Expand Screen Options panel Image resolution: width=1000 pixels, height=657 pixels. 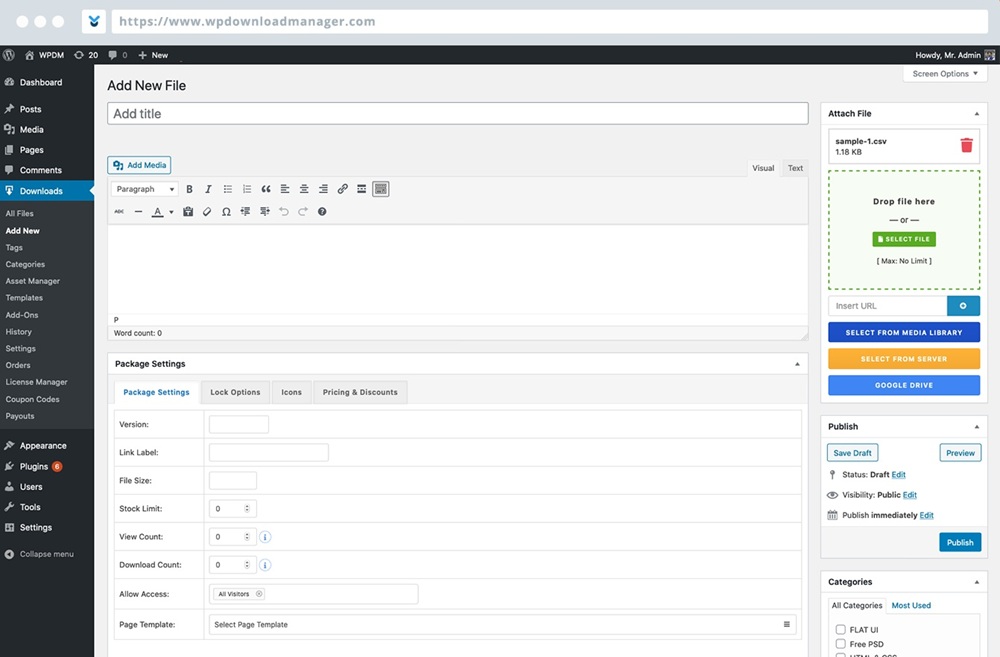(x=945, y=74)
